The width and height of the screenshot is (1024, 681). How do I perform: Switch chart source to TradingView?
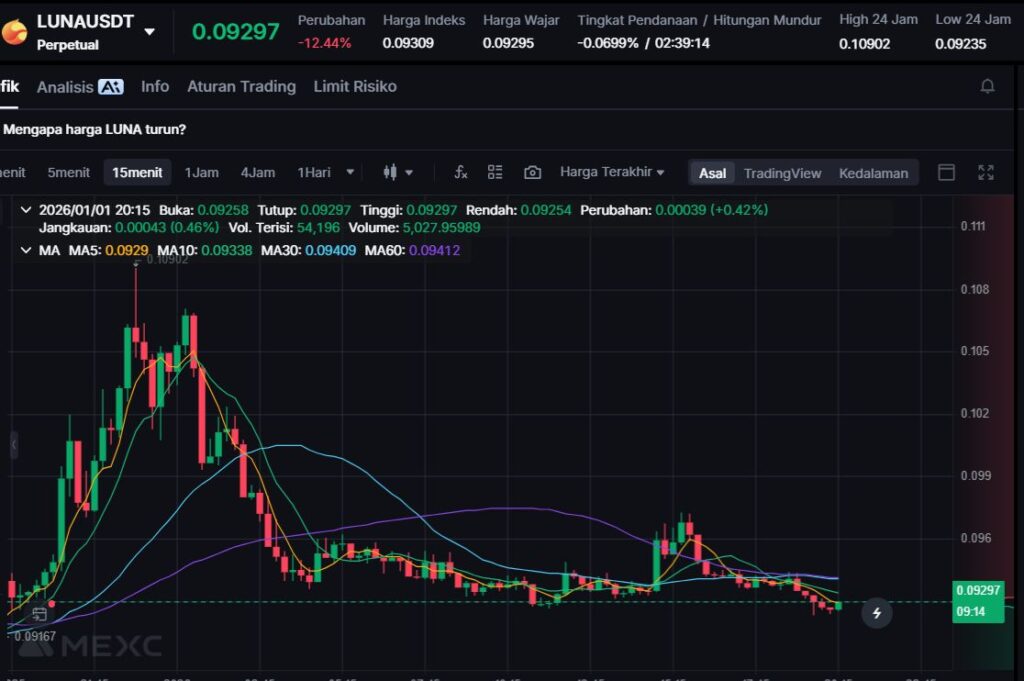coord(782,173)
